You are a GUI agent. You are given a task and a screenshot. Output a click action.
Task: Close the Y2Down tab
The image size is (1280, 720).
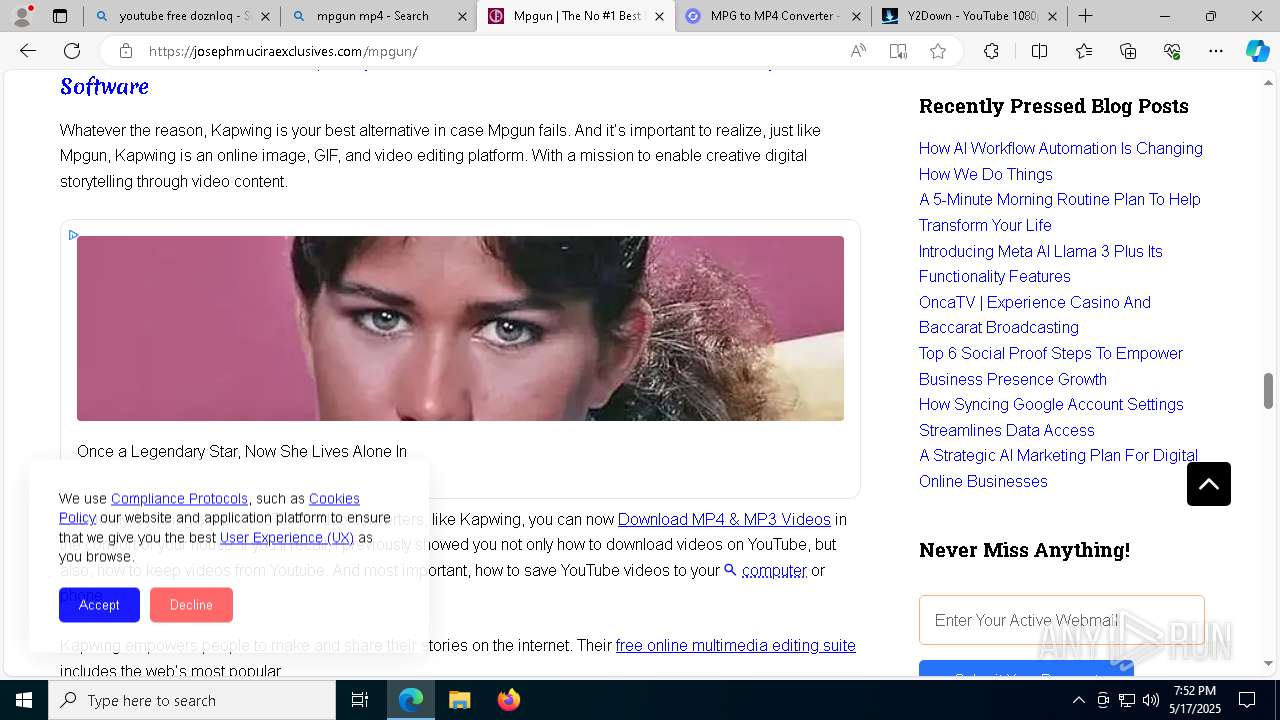[x=1053, y=16]
